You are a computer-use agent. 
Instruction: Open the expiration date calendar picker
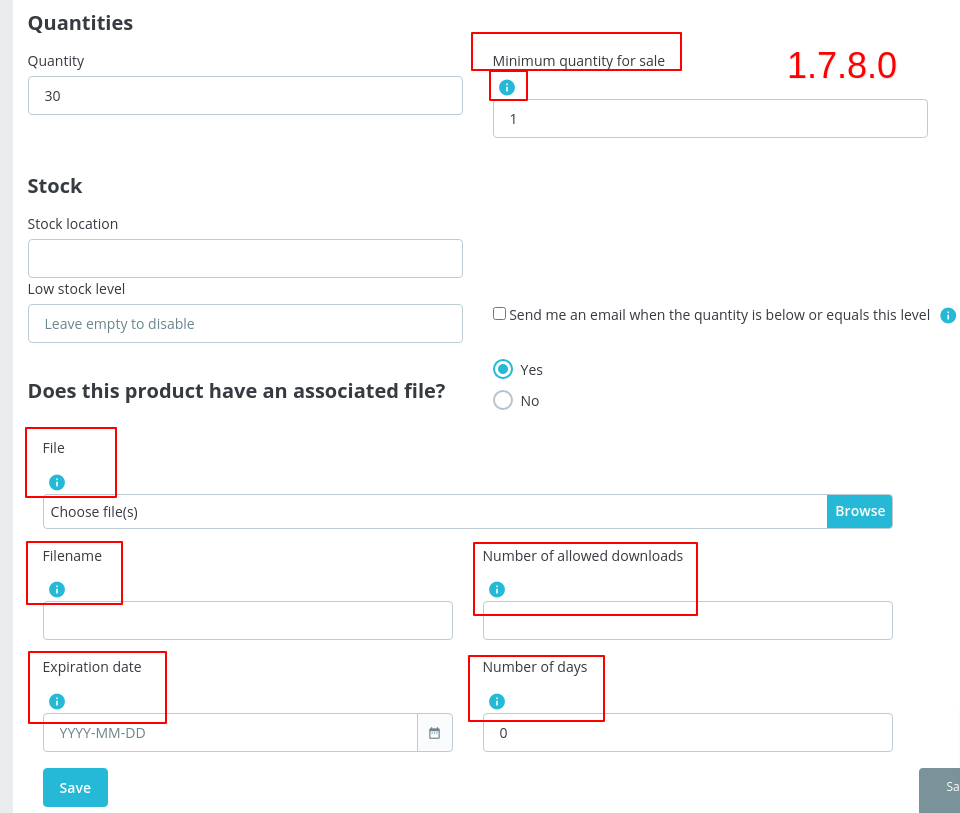tap(434, 732)
